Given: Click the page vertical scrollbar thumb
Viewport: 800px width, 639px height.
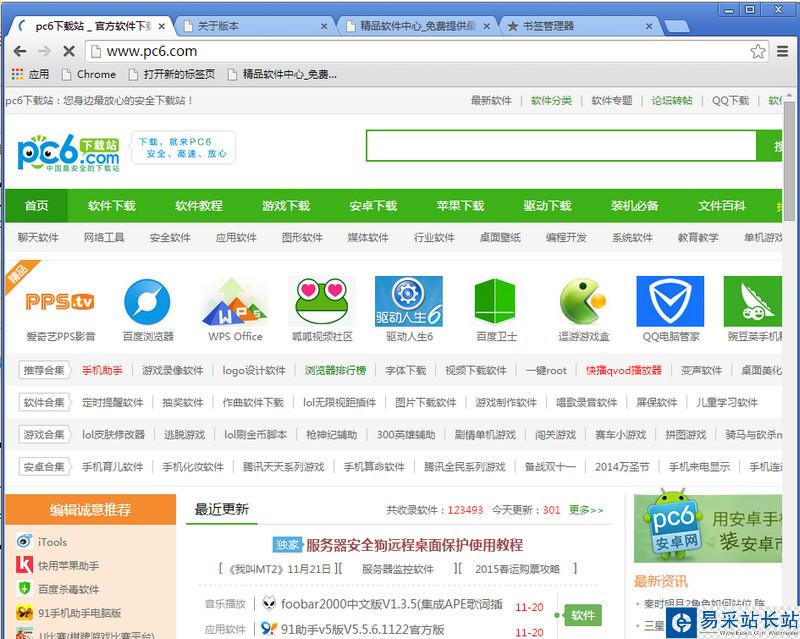Looking at the screenshot, I should pyautogui.click(x=789, y=160).
